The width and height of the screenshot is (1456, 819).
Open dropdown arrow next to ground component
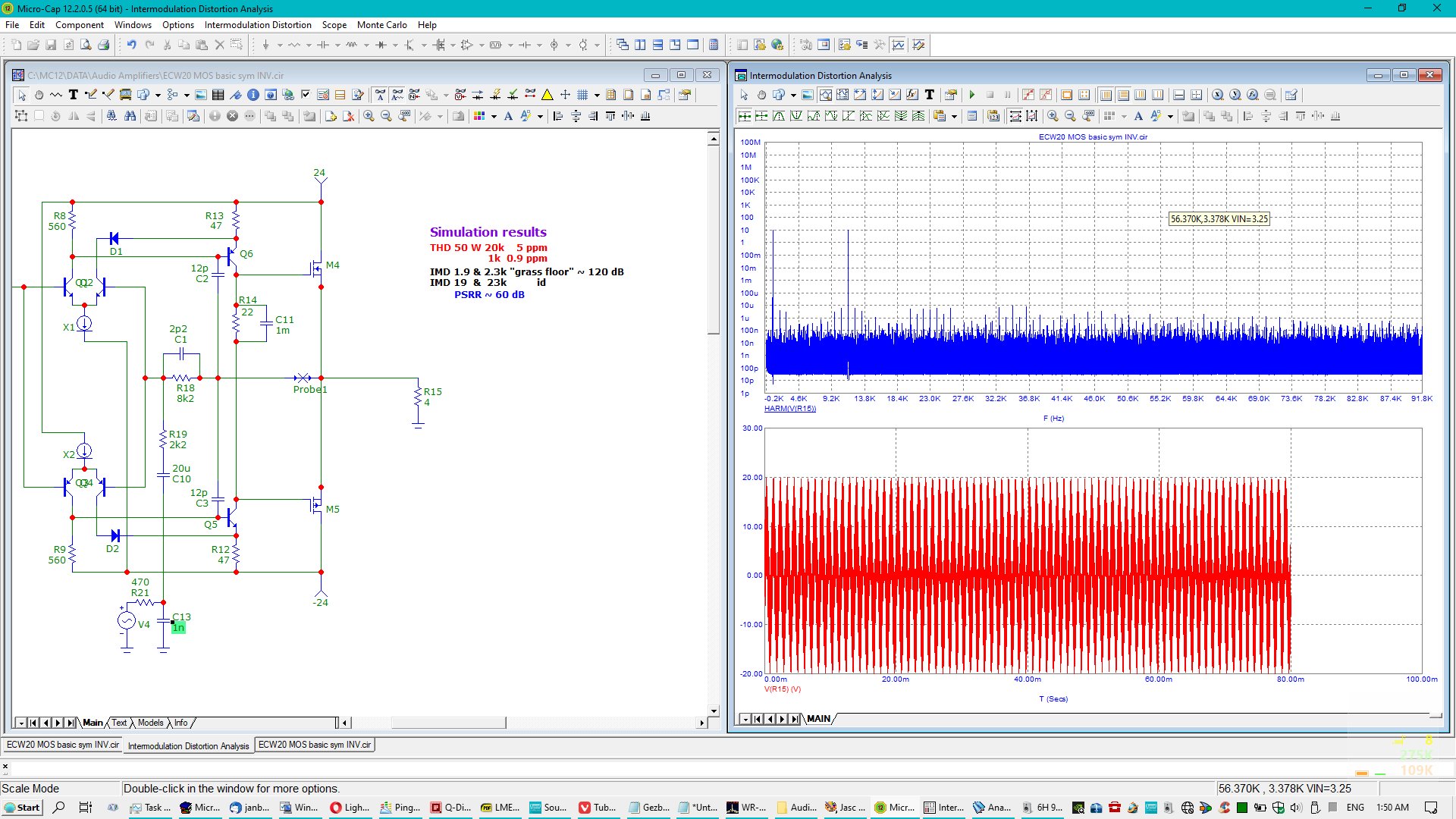coord(280,45)
